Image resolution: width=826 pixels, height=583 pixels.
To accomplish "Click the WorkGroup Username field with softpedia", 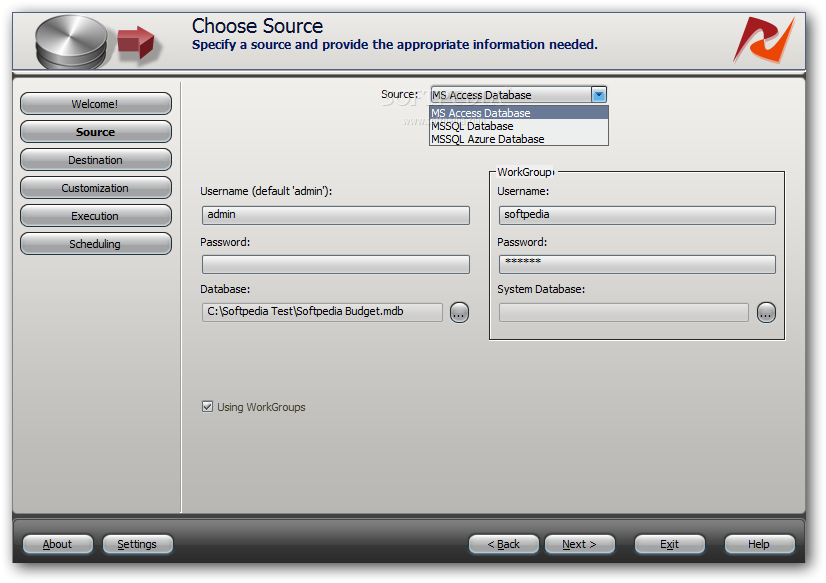I will click(637, 215).
